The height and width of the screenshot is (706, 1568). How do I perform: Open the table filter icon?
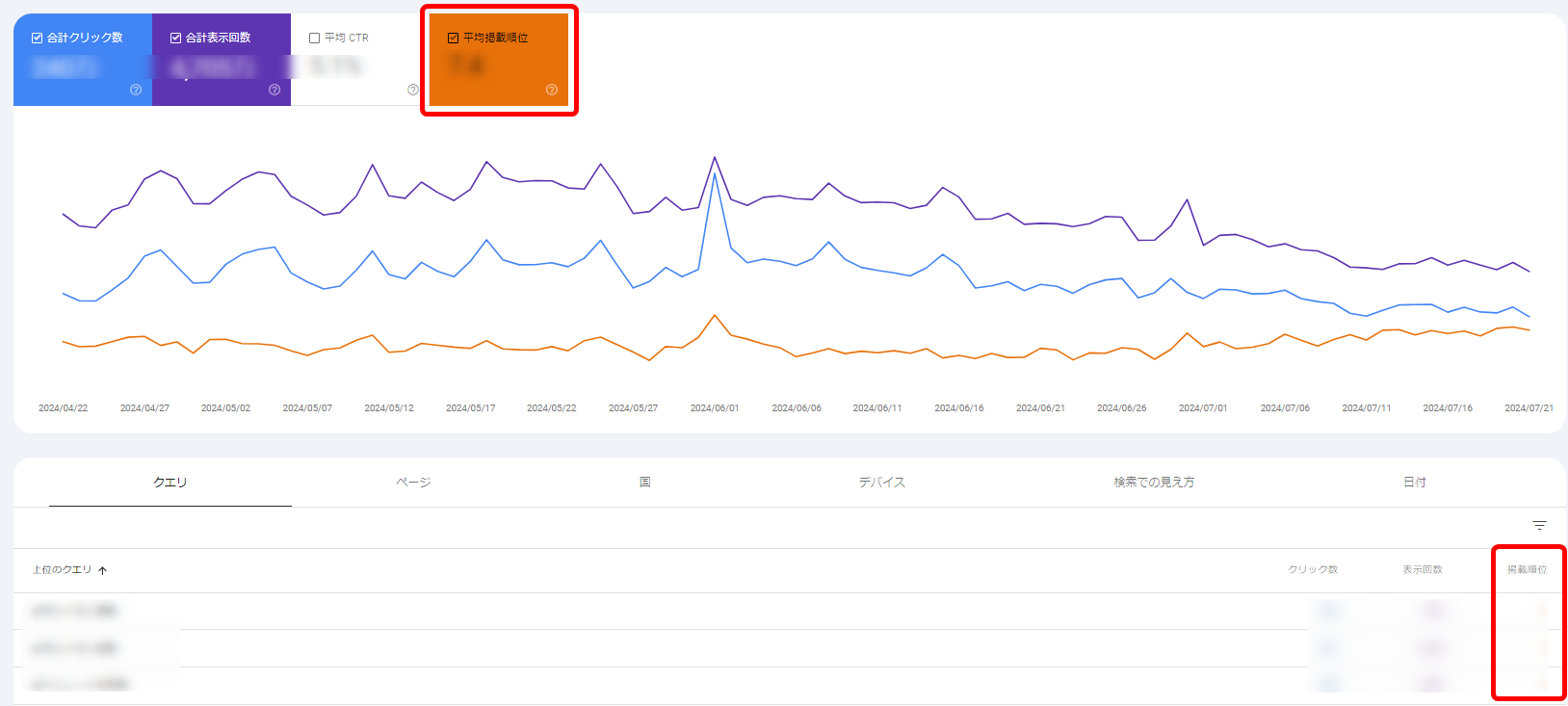tap(1539, 525)
